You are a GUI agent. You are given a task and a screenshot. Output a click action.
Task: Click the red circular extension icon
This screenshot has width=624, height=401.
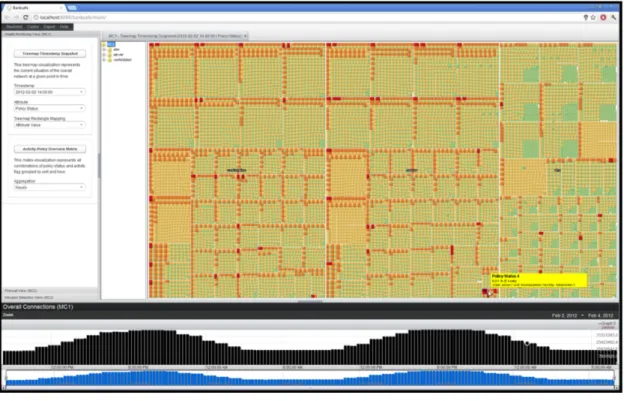coord(603,18)
